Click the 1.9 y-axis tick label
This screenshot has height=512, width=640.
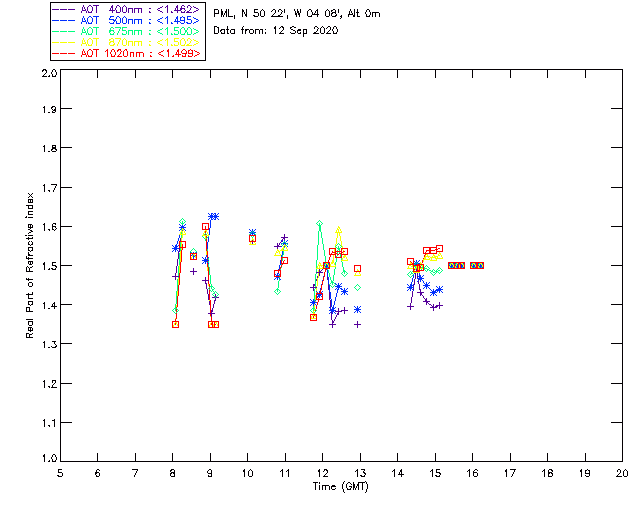(x=49, y=109)
